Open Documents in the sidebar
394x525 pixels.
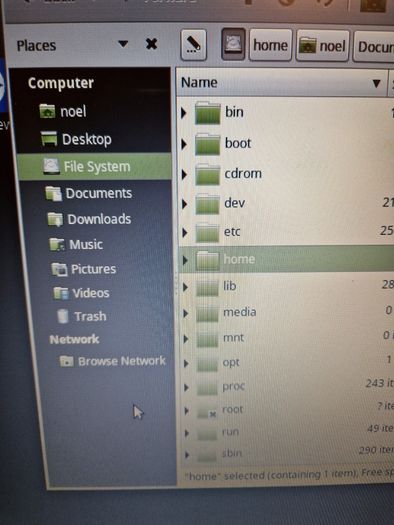(x=89, y=194)
